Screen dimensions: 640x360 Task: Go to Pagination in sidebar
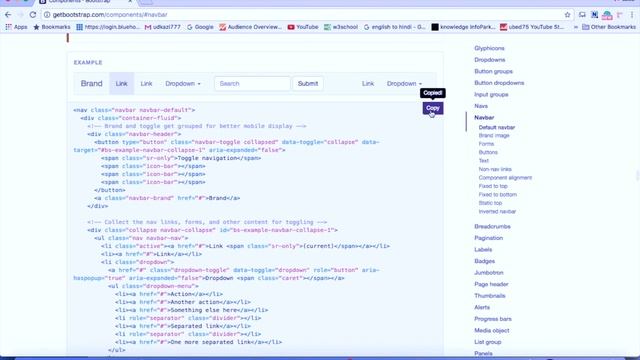(489, 238)
